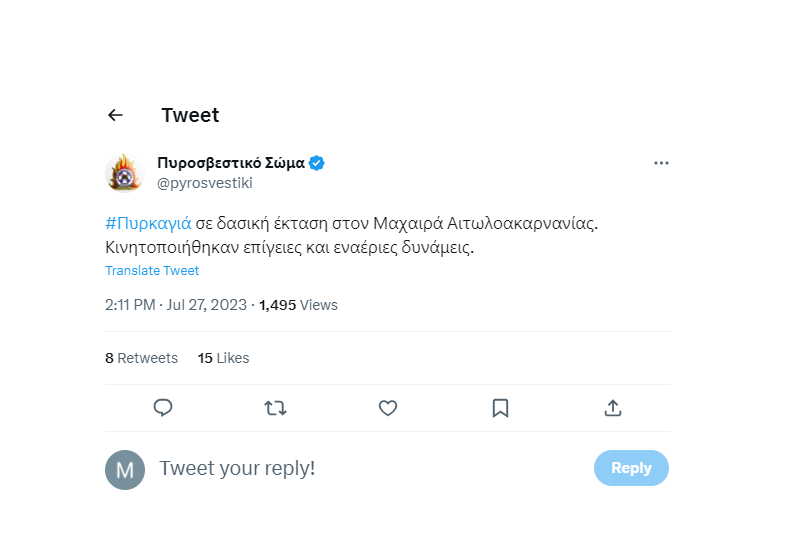Image resolution: width=793 pixels, height=554 pixels.
Task: Open the @pyrosvestiki handle
Action: tap(205, 183)
